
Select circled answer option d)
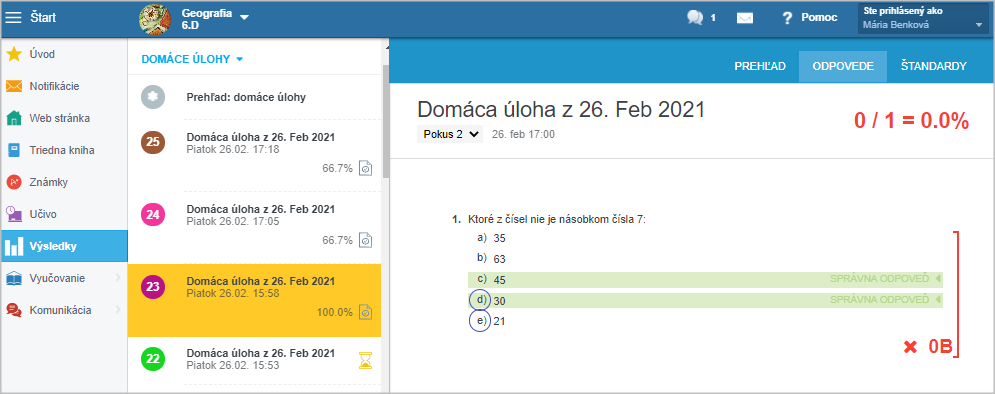pyautogui.click(x=482, y=299)
